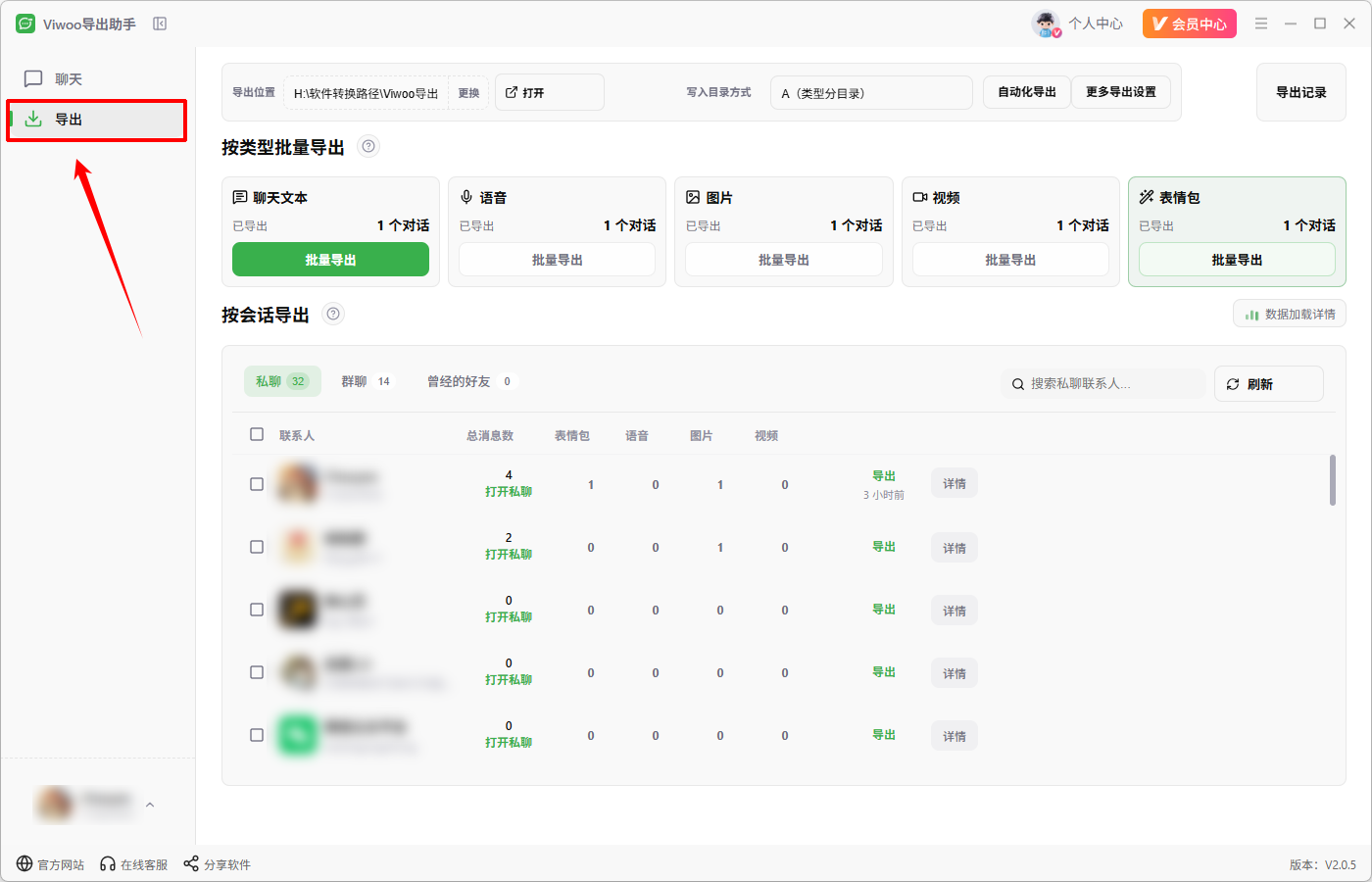Screen dimensions: 1372x882
Task: Collapse the sidebar with the panel icon
Action: (160, 24)
